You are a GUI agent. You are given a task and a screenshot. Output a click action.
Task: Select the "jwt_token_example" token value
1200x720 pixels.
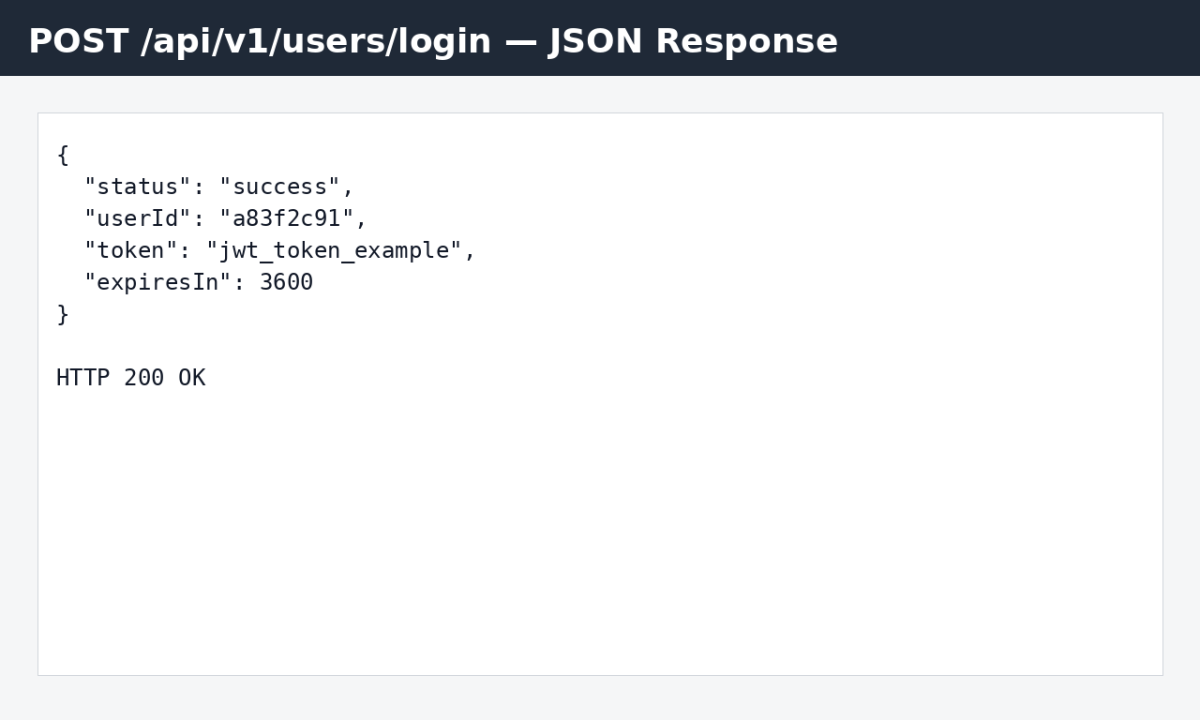coord(334,251)
